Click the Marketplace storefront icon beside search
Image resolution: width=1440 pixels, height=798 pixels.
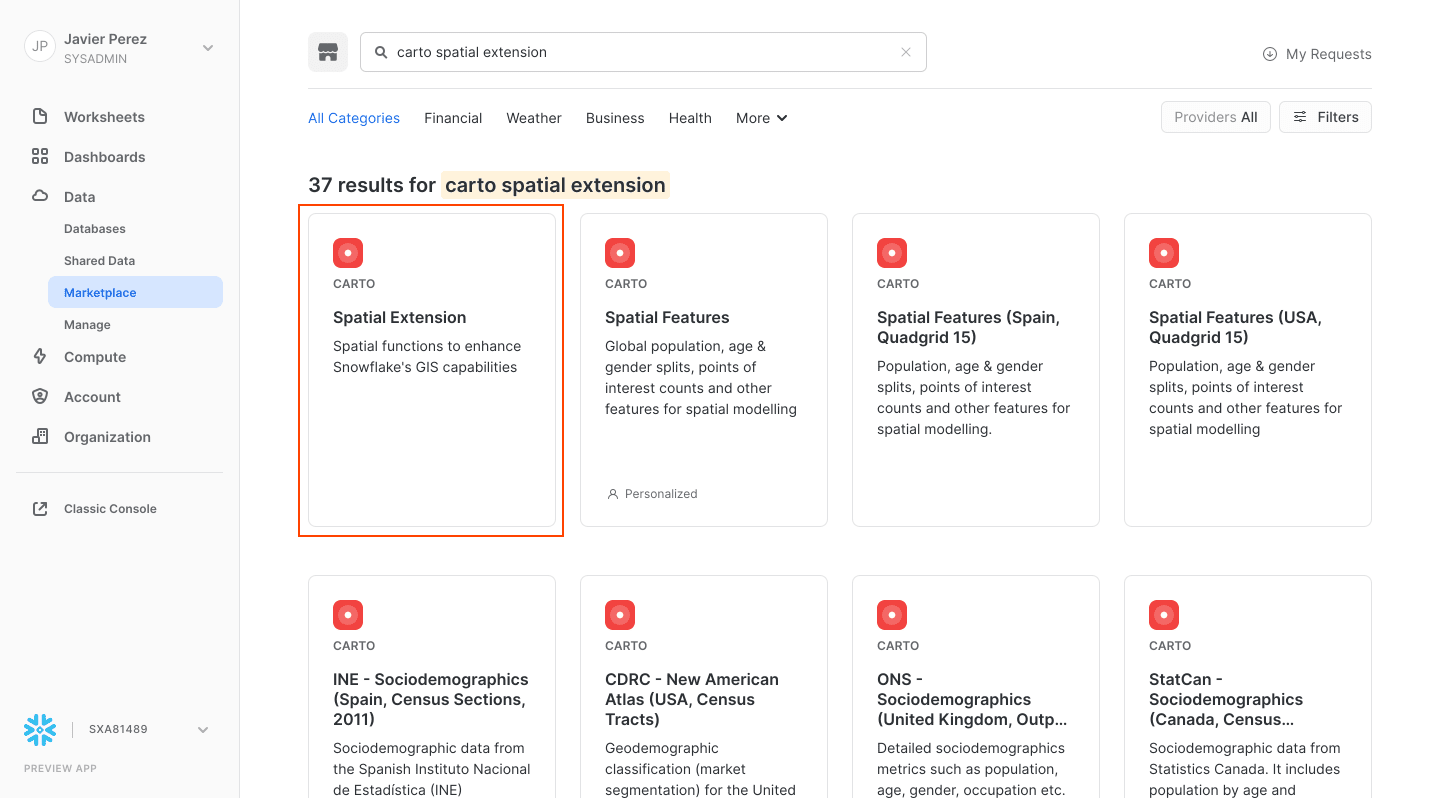tap(328, 51)
